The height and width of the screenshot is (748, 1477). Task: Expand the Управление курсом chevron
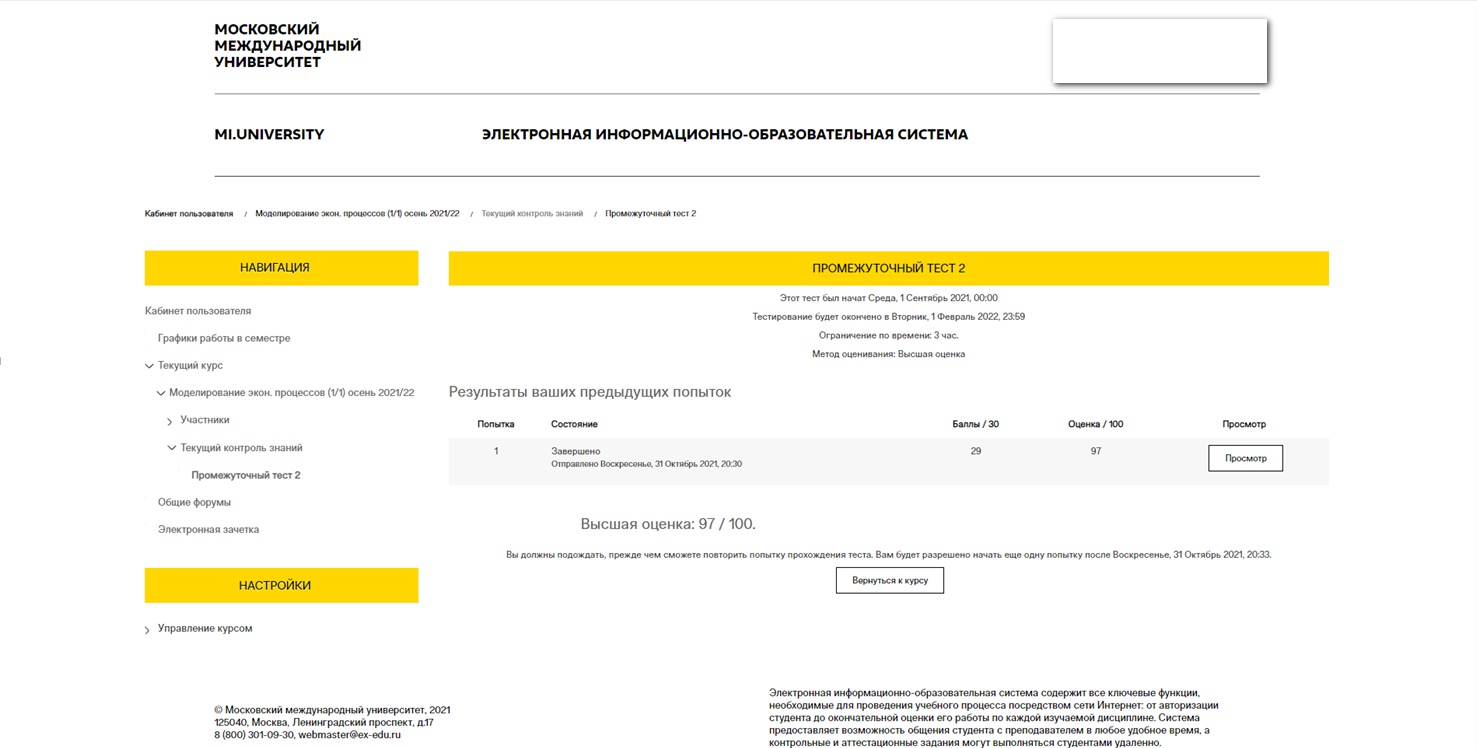click(x=147, y=630)
